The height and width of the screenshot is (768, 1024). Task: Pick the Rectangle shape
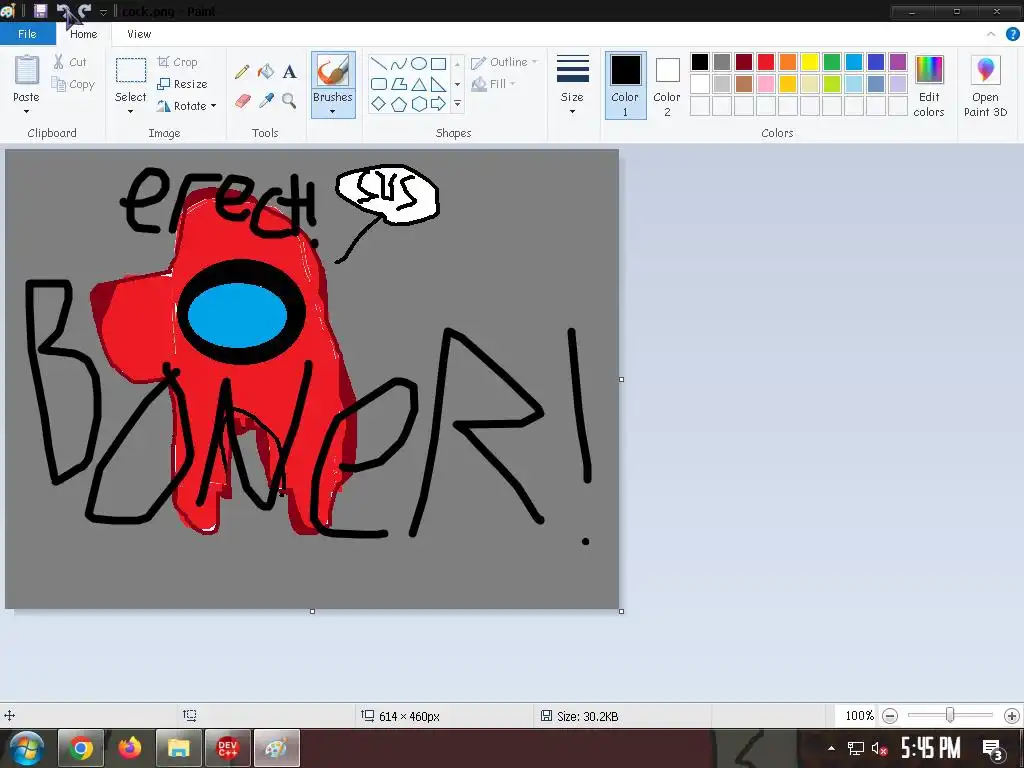point(439,63)
